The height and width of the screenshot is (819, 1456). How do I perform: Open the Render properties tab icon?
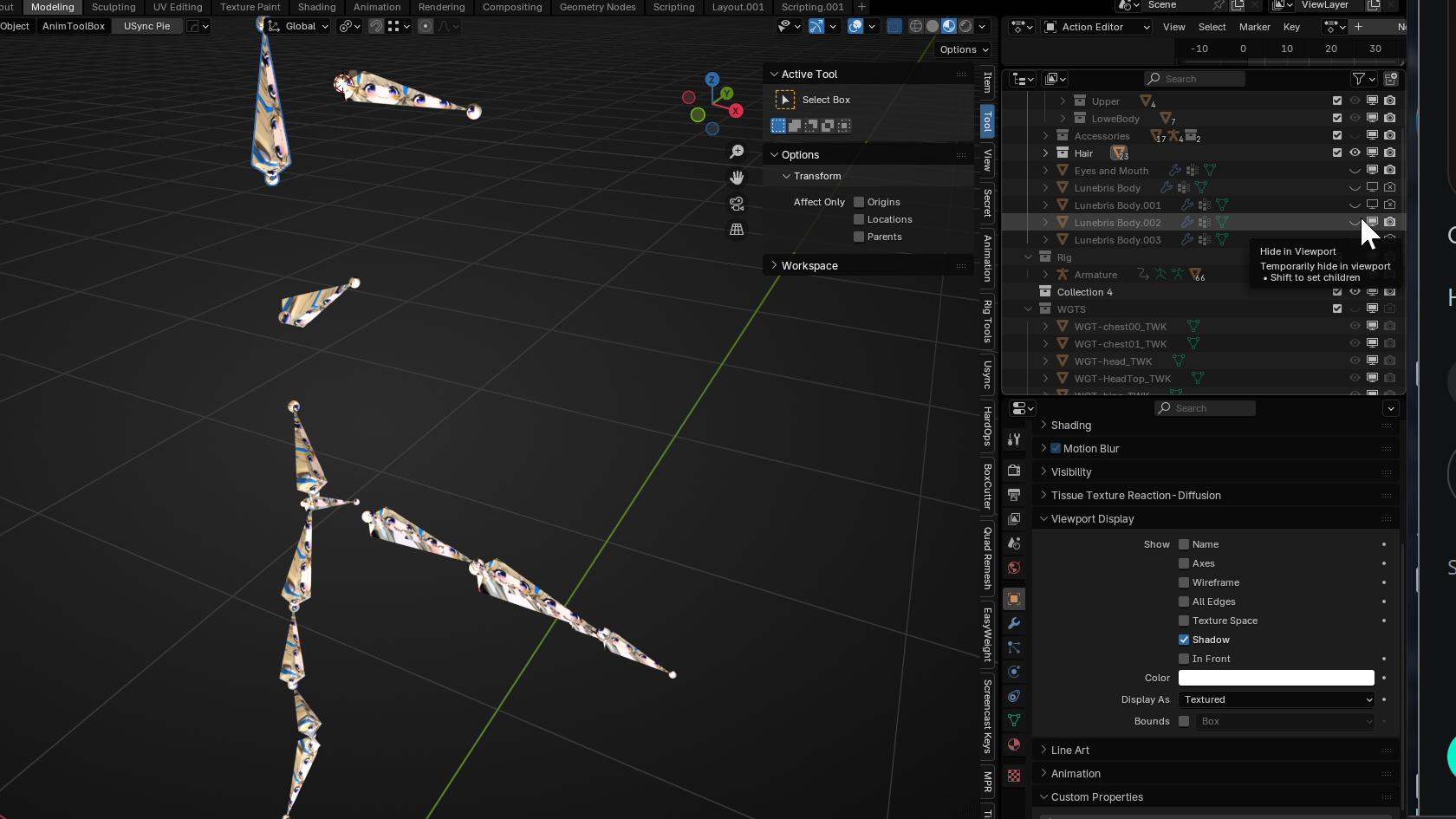[x=1014, y=471]
